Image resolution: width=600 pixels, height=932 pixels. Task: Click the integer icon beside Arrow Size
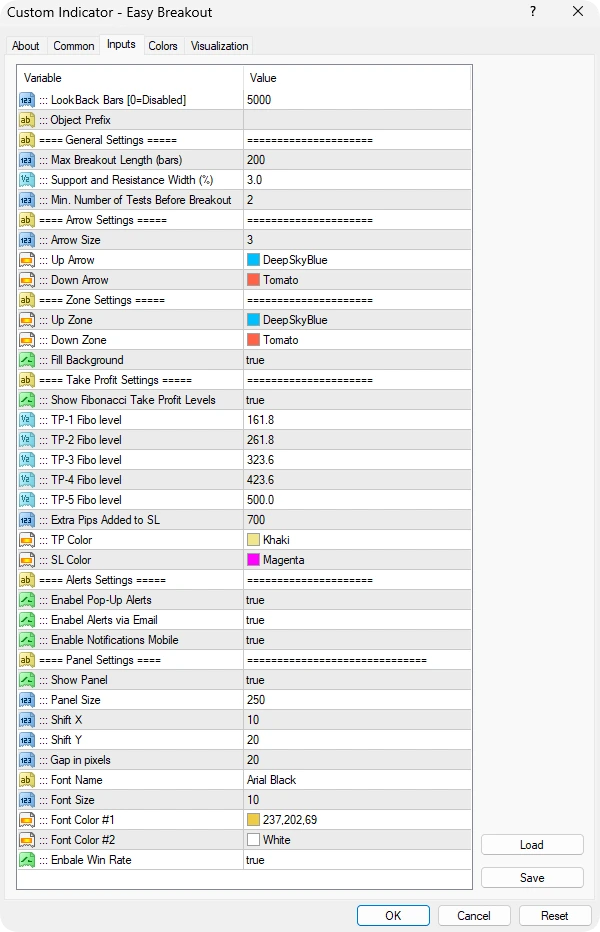coord(27,240)
